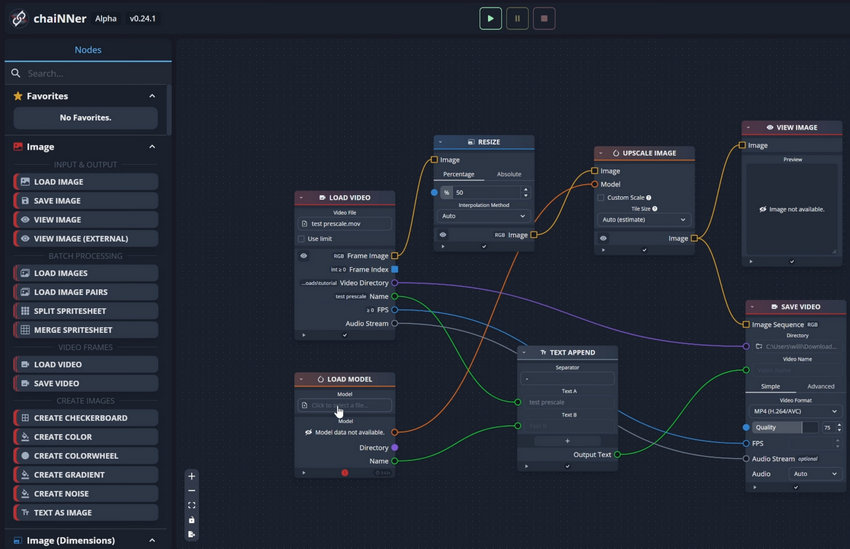Collapse the Favorites section

tap(152, 96)
